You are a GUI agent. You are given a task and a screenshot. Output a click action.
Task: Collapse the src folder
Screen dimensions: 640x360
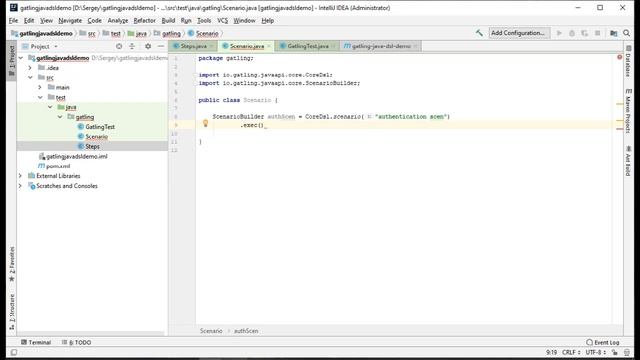point(30,78)
